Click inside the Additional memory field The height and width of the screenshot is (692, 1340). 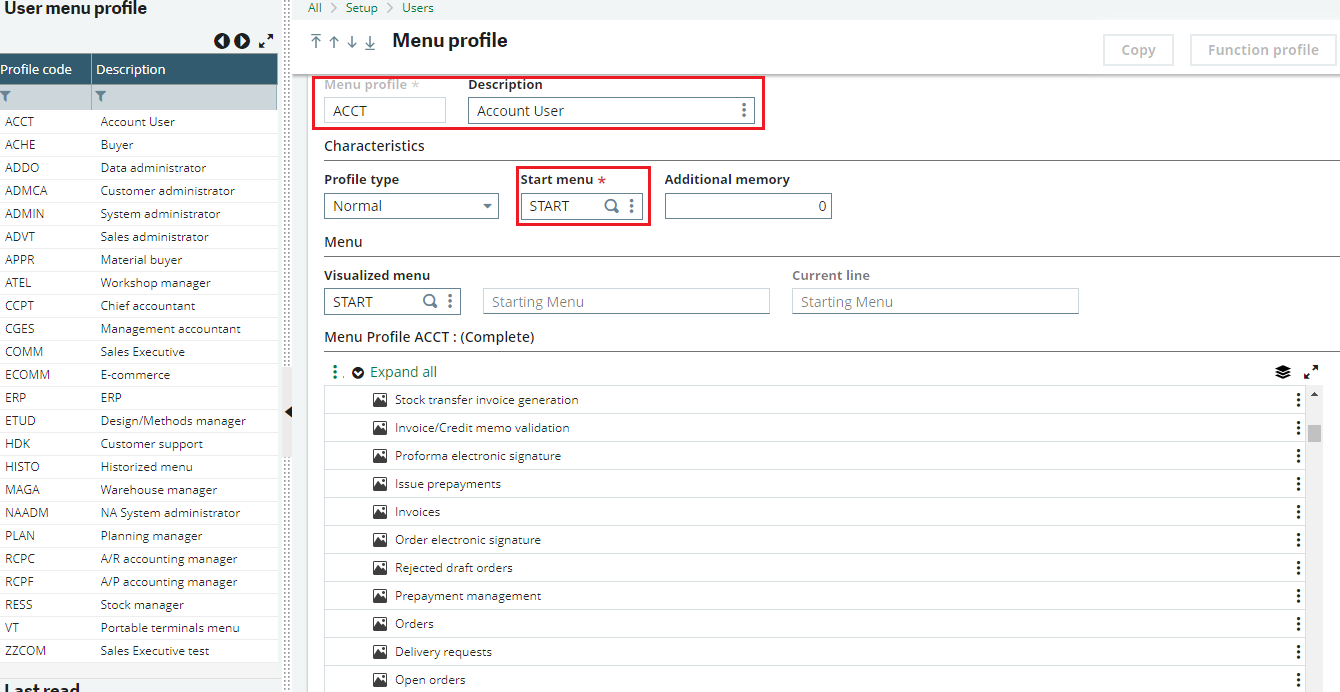748,206
